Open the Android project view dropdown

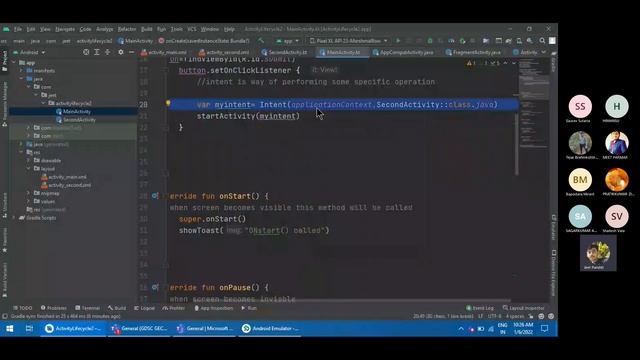29,52
